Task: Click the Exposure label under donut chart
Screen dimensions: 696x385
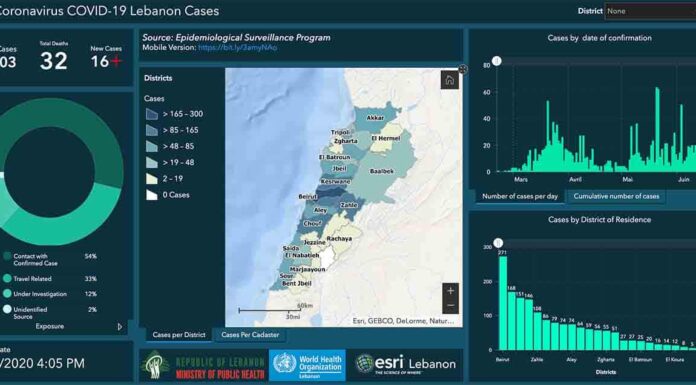Action: click(50, 326)
